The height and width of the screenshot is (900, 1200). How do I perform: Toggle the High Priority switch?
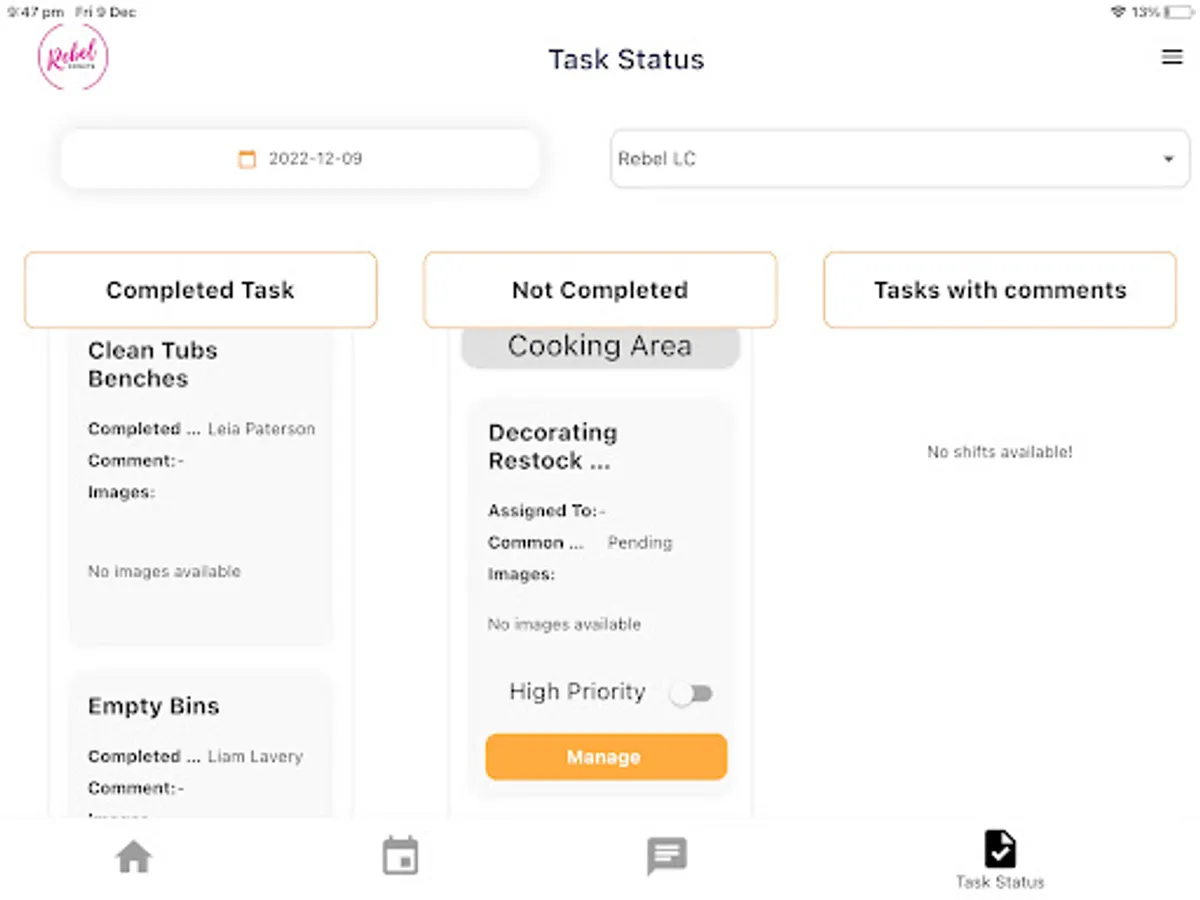click(x=692, y=693)
